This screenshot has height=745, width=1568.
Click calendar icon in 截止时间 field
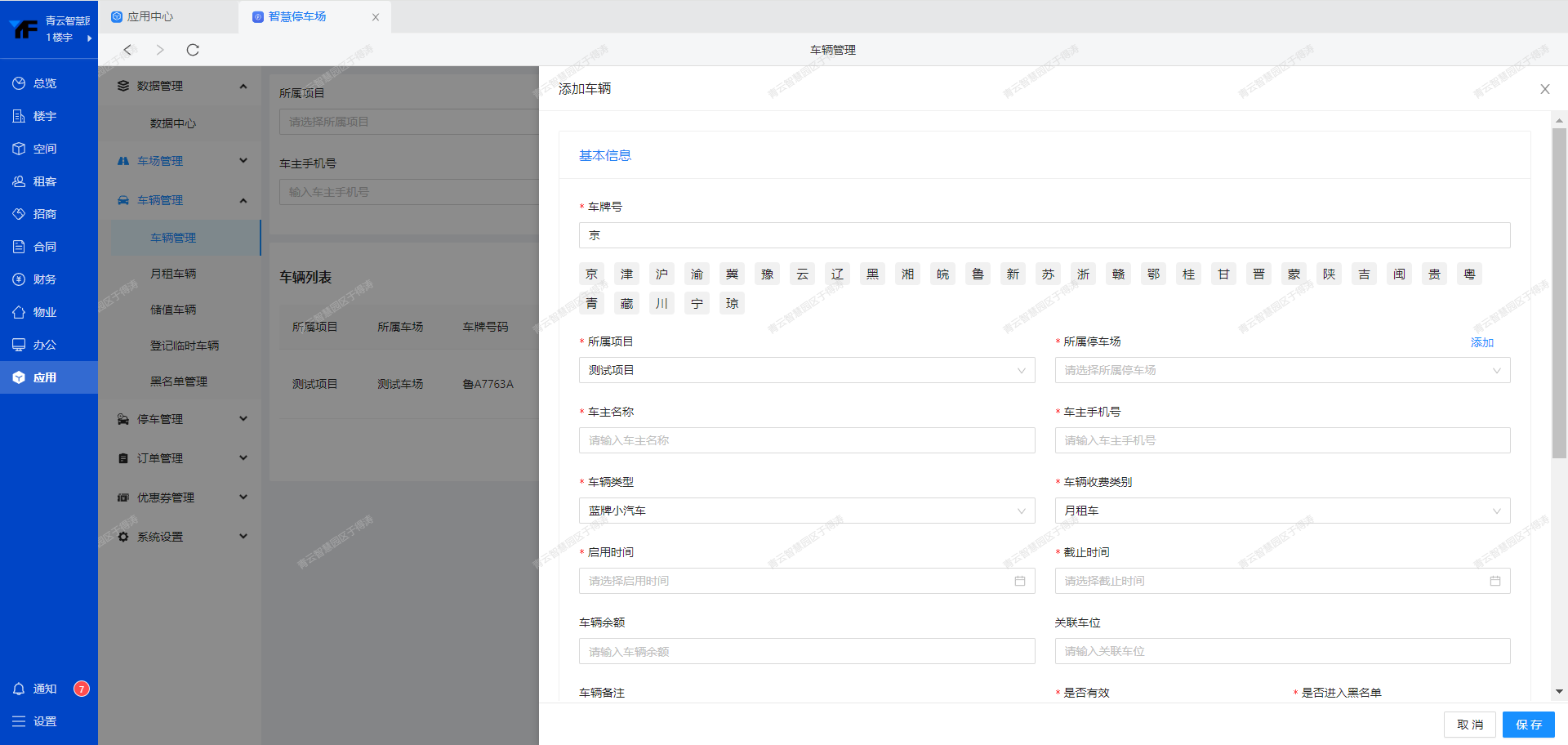[1494, 581]
